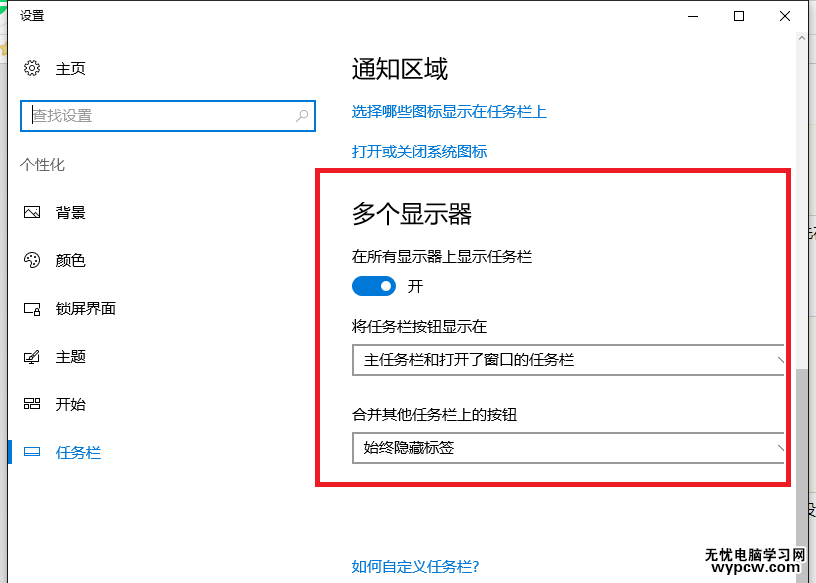This screenshot has width=816, height=583.
Task: Click the magnifier icon in search box
Action: pyautogui.click(x=302, y=116)
